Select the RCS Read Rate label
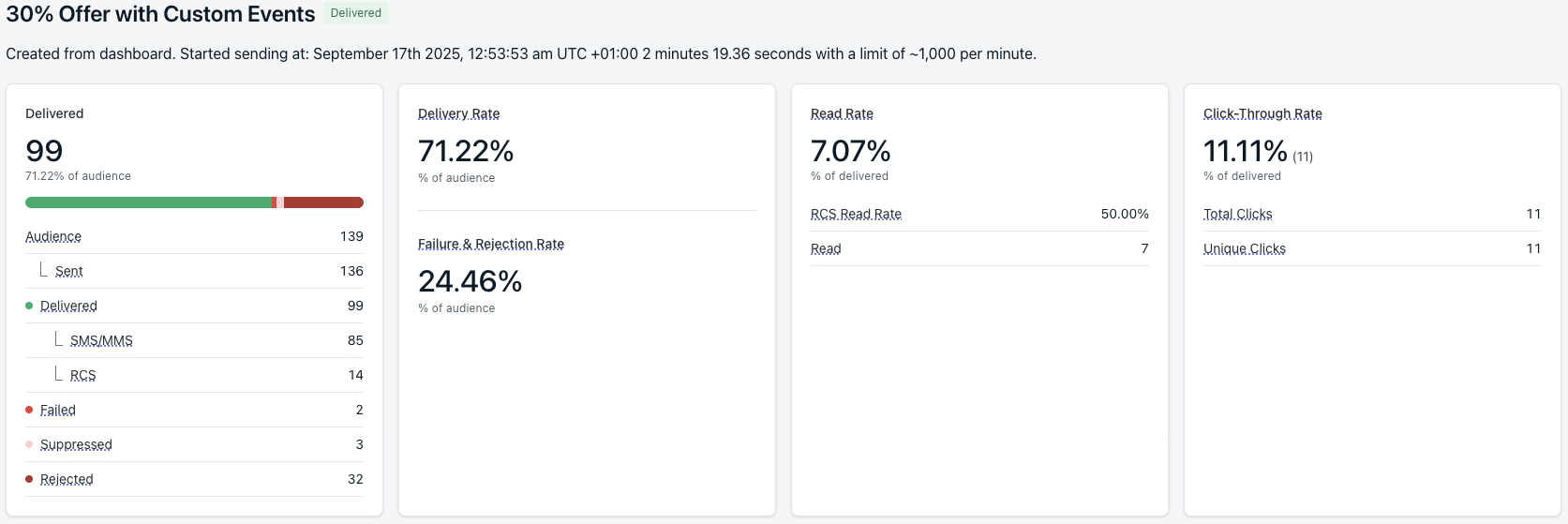The height and width of the screenshot is (524, 1568). 856,214
